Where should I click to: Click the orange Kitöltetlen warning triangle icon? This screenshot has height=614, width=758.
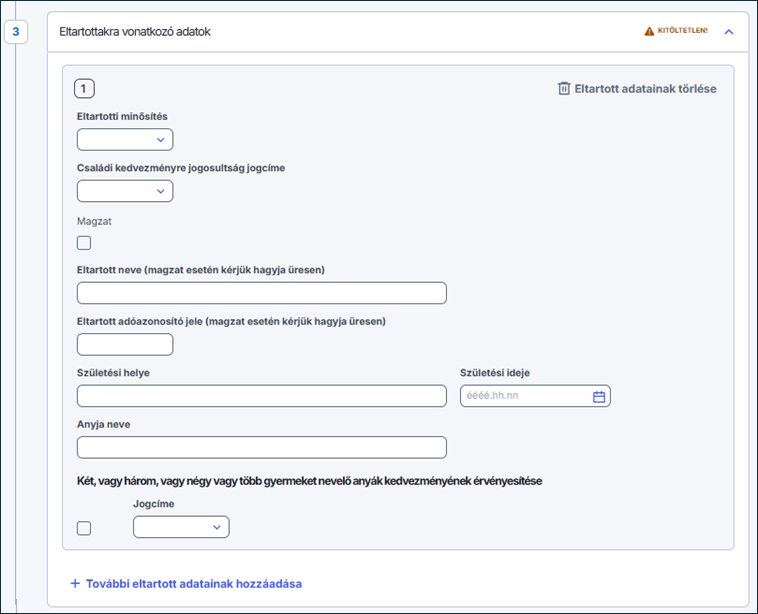click(650, 32)
